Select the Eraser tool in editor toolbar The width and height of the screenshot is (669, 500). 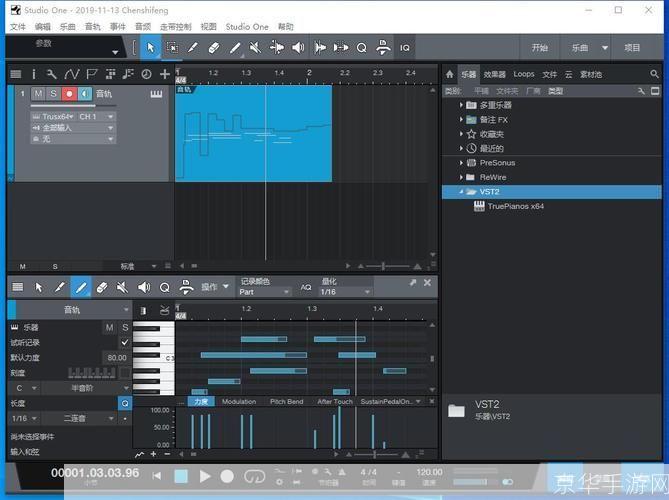pyautogui.click(x=101, y=287)
